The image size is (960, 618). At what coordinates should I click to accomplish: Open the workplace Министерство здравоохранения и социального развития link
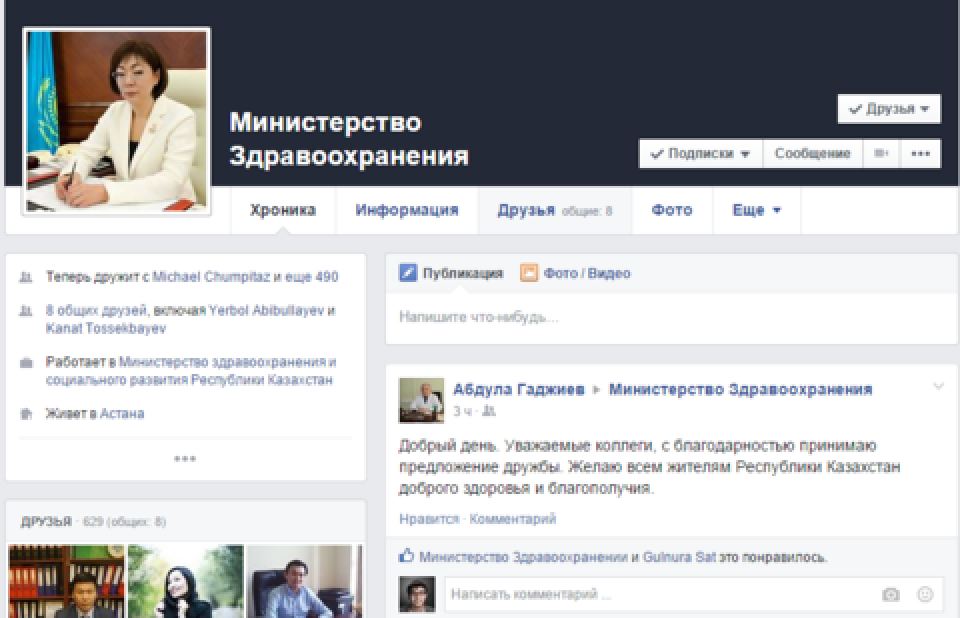tap(190, 371)
